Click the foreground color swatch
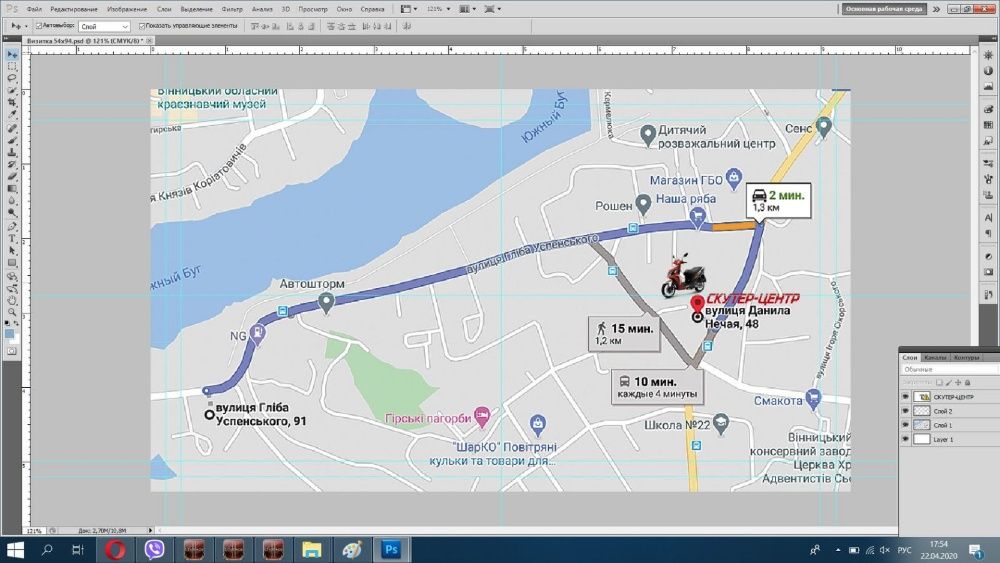Image resolution: width=1000 pixels, height=563 pixels. (x=10, y=333)
